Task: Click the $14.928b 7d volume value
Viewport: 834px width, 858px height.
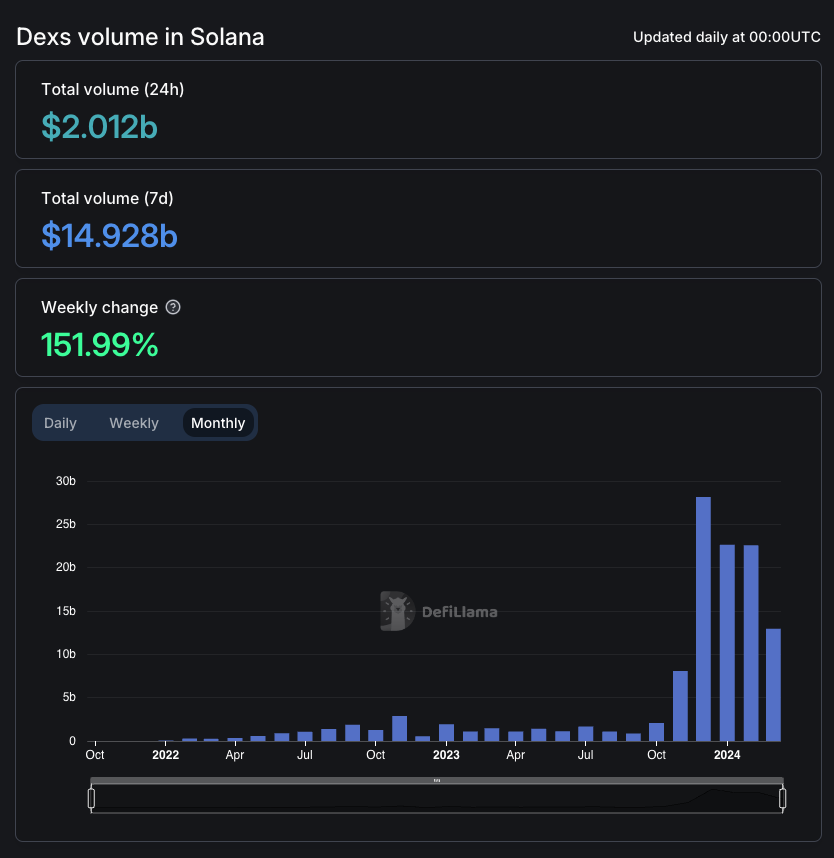Action: [109, 236]
